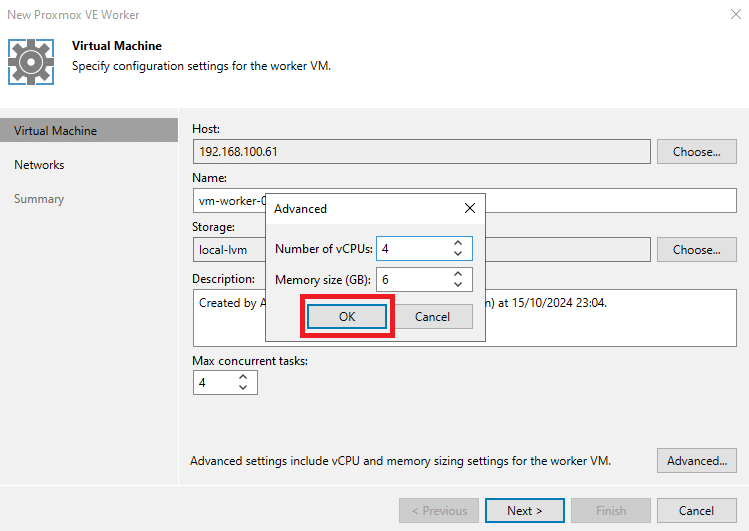Viewport: 749px width, 531px height.
Task: Click the Host field showing 192.168.100.61
Action: pos(422,152)
